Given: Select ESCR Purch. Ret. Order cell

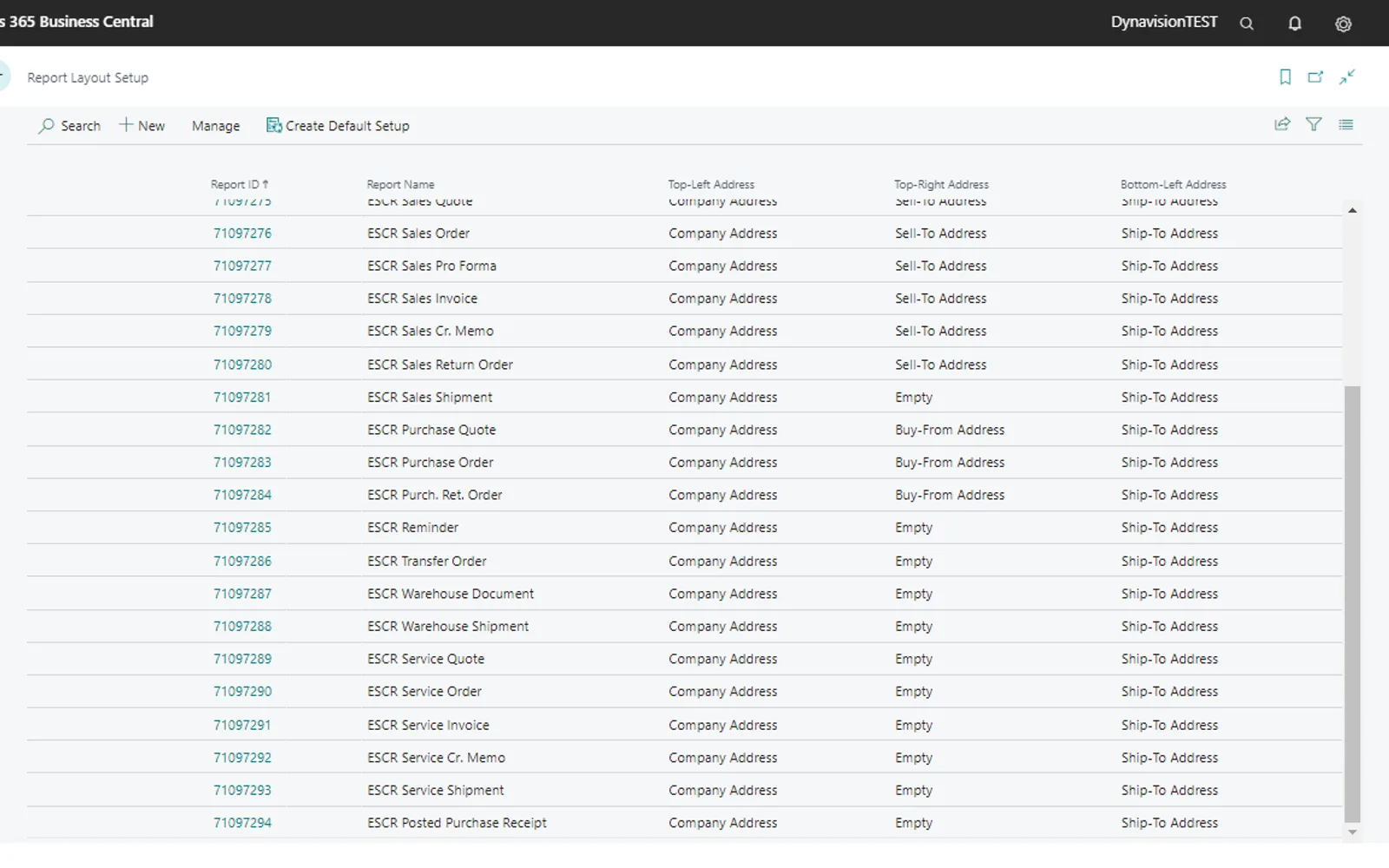Looking at the screenshot, I should tap(435, 496).
